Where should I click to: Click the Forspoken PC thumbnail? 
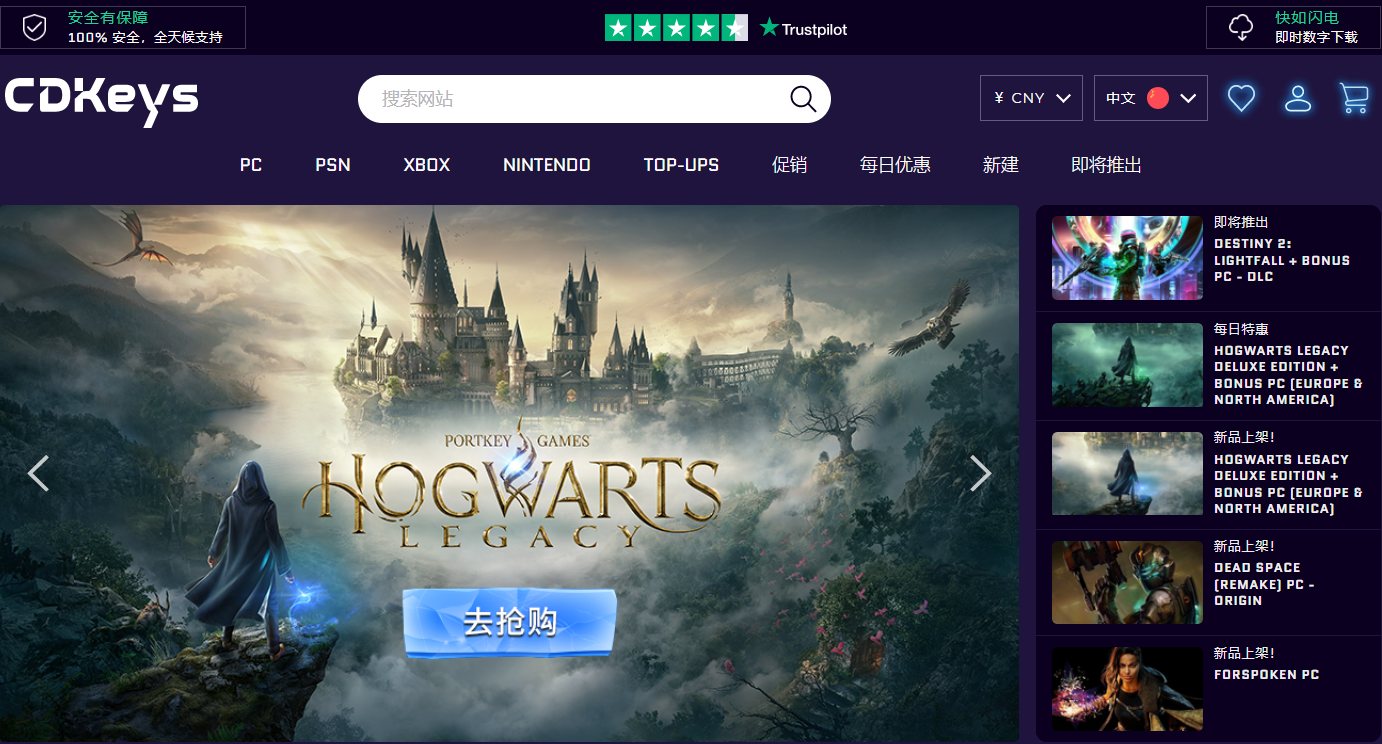[x=1127, y=689]
